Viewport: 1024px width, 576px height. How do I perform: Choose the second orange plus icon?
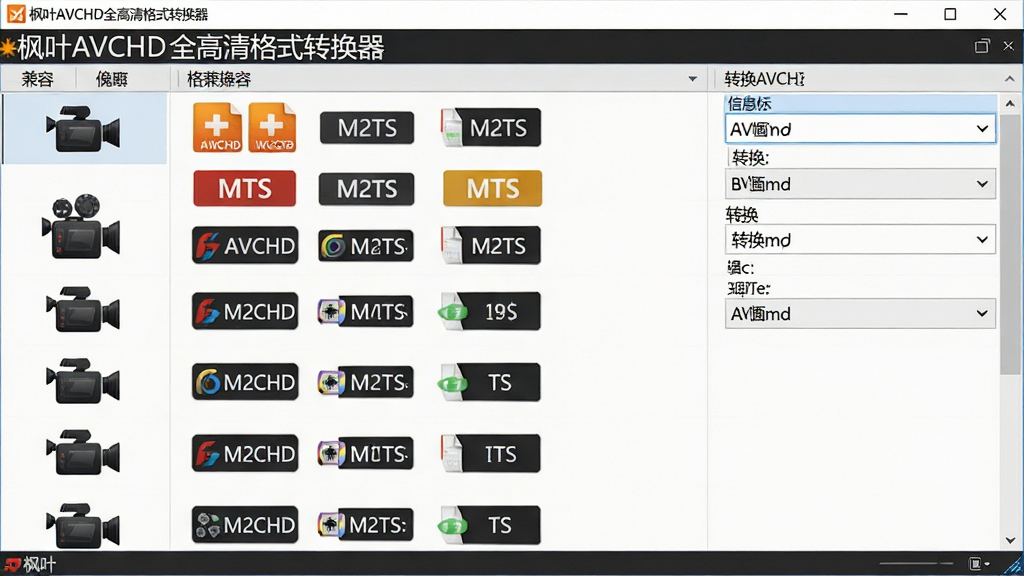point(272,127)
